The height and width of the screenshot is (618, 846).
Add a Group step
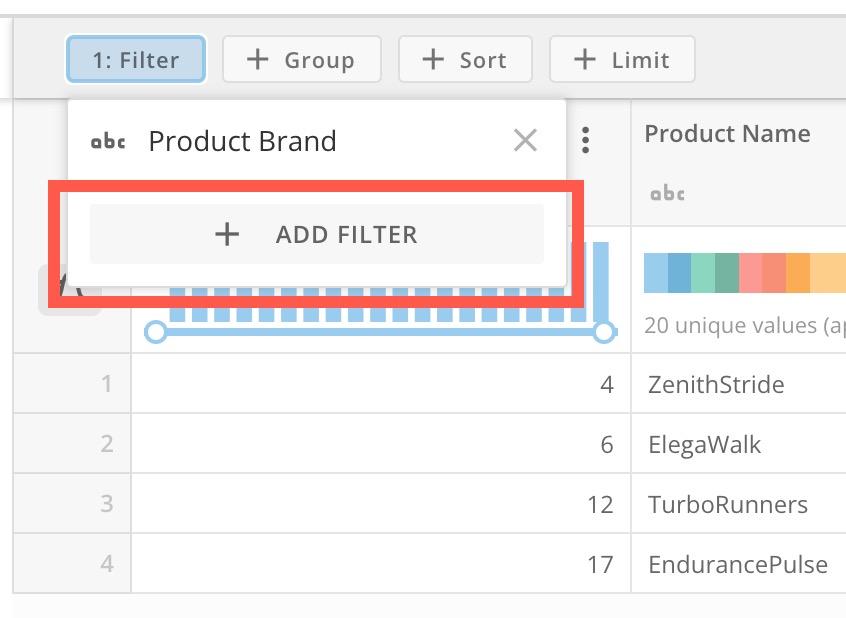[301, 60]
